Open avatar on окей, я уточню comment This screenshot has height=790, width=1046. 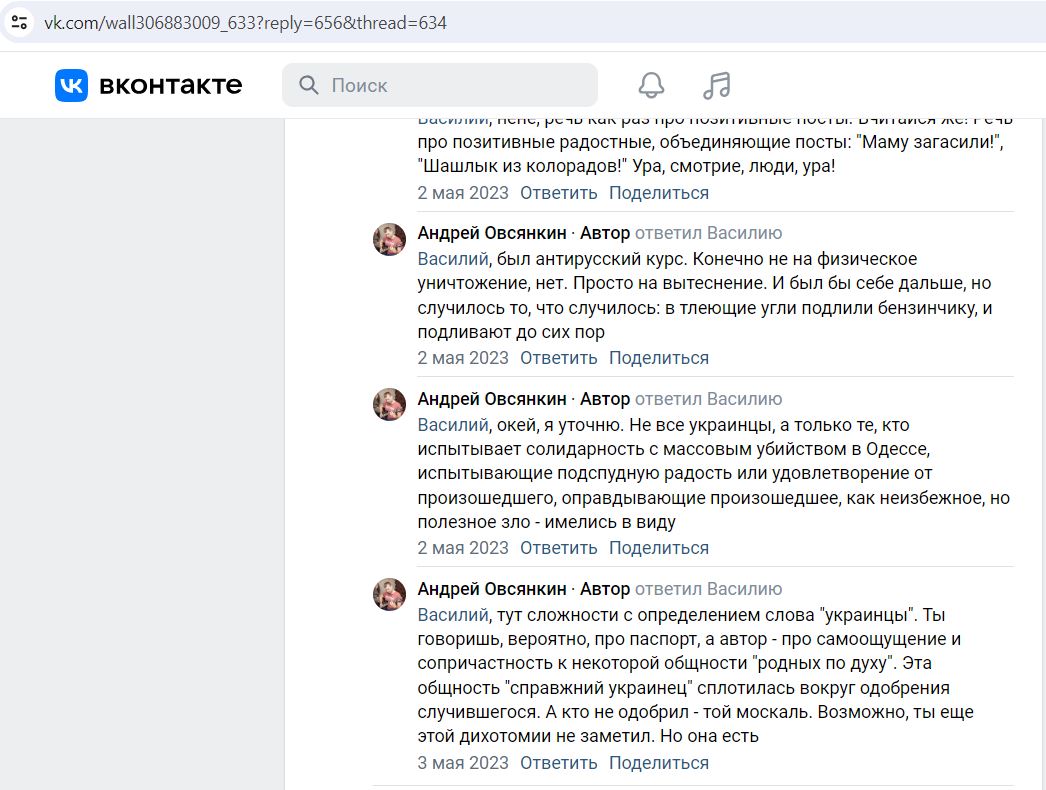[x=390, y=404]
